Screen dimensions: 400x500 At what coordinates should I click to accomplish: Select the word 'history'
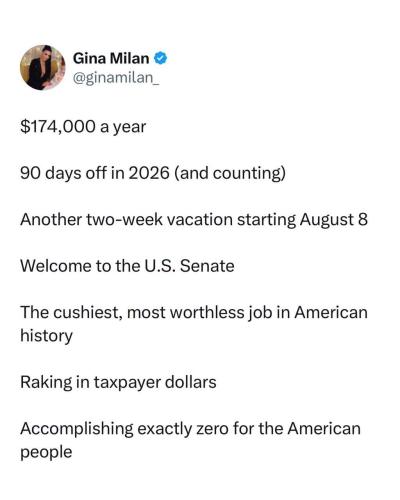point(46,336)
